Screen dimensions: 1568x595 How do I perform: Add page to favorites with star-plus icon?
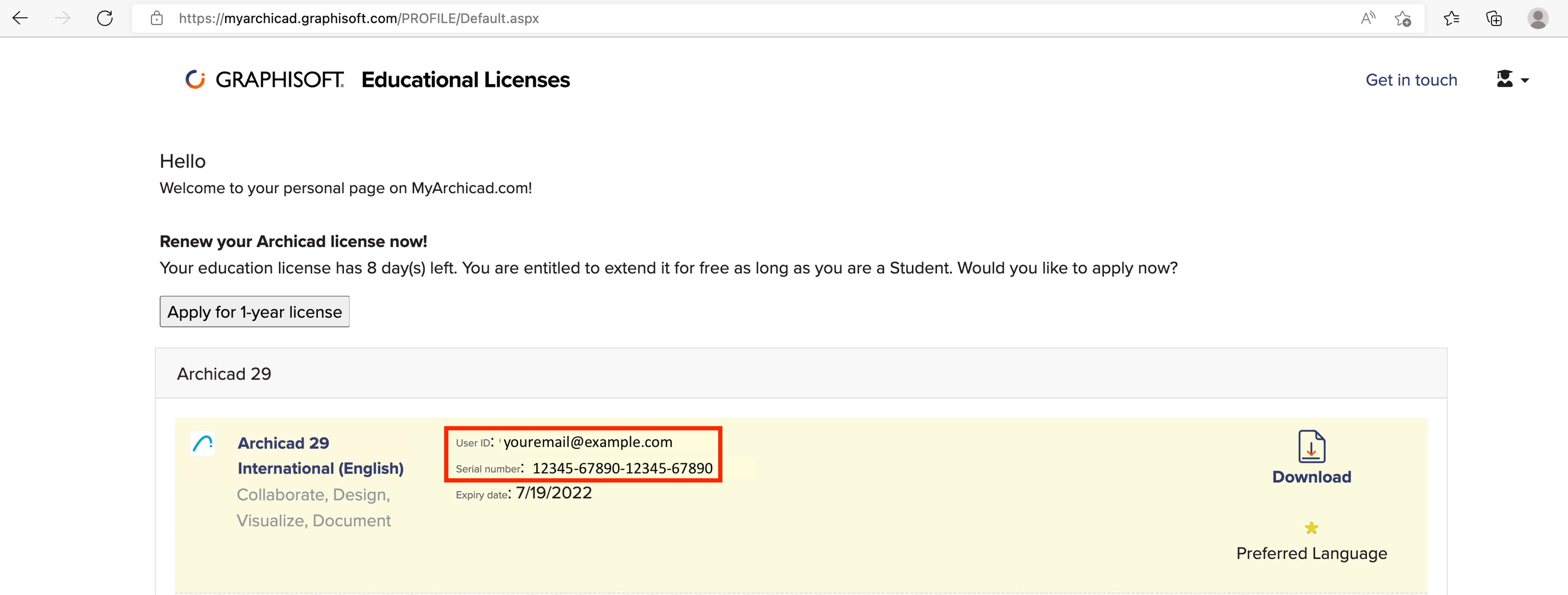1403,19
